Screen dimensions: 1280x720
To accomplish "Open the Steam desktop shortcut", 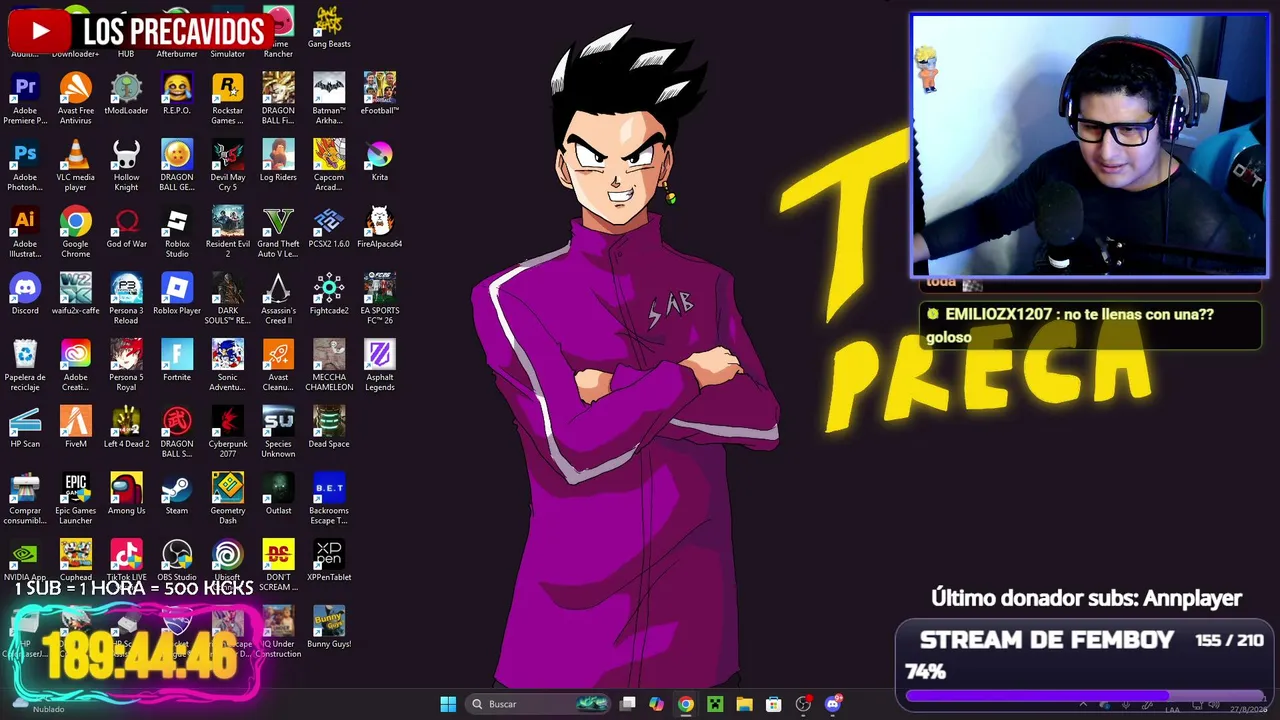I will tap(177, 494).
